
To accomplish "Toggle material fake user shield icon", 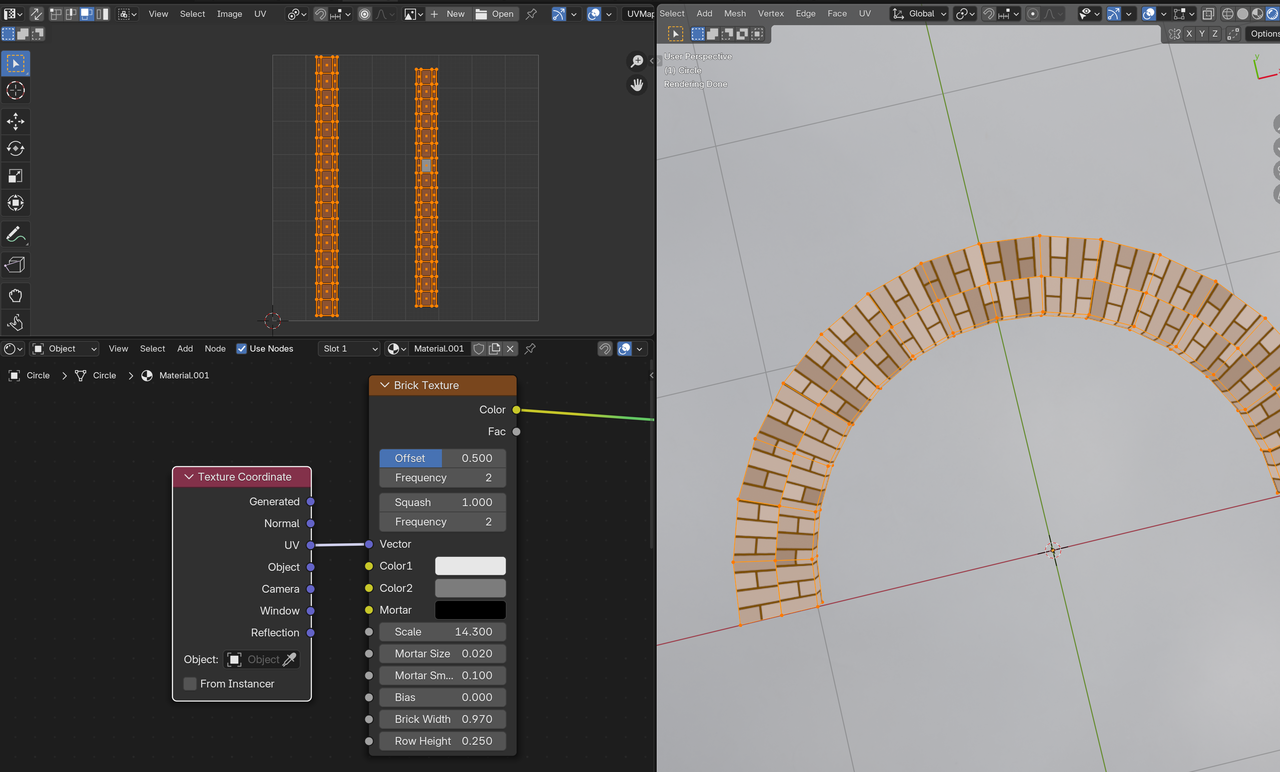I will (479, 349).
